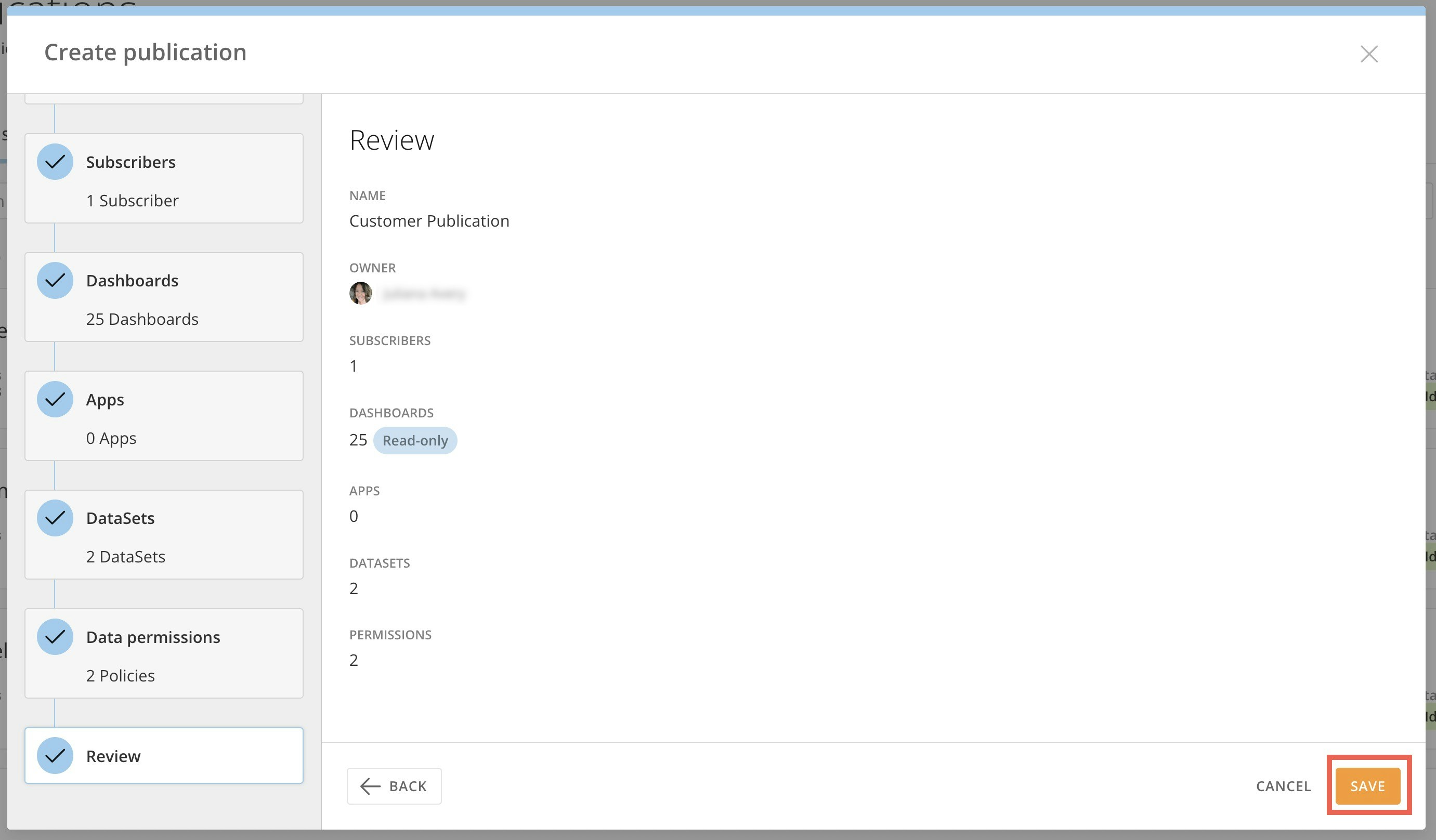
Task: Cancel the publication creation
Action: tap(1283, 786)
